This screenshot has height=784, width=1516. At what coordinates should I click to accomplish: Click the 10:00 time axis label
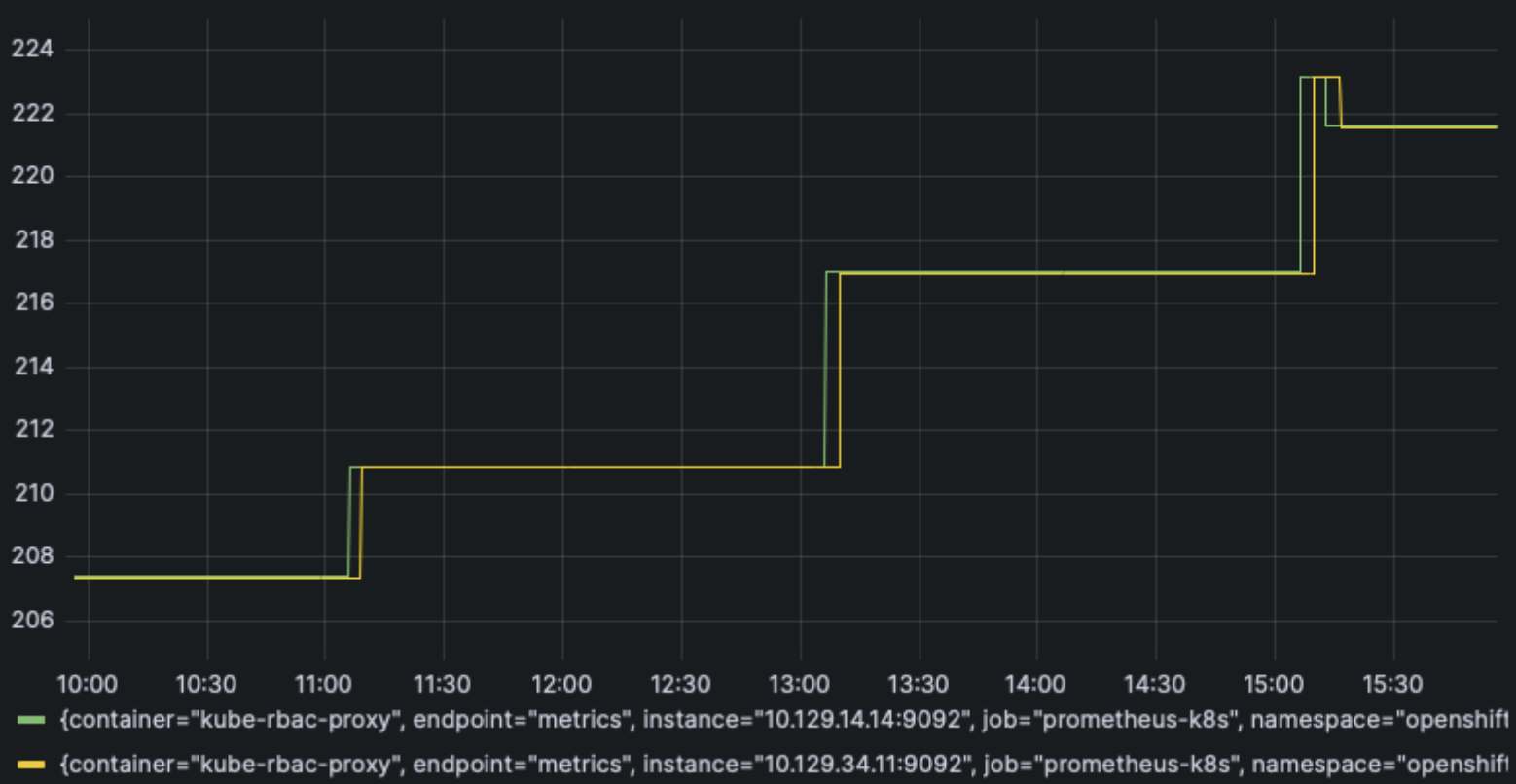point(87,684)
